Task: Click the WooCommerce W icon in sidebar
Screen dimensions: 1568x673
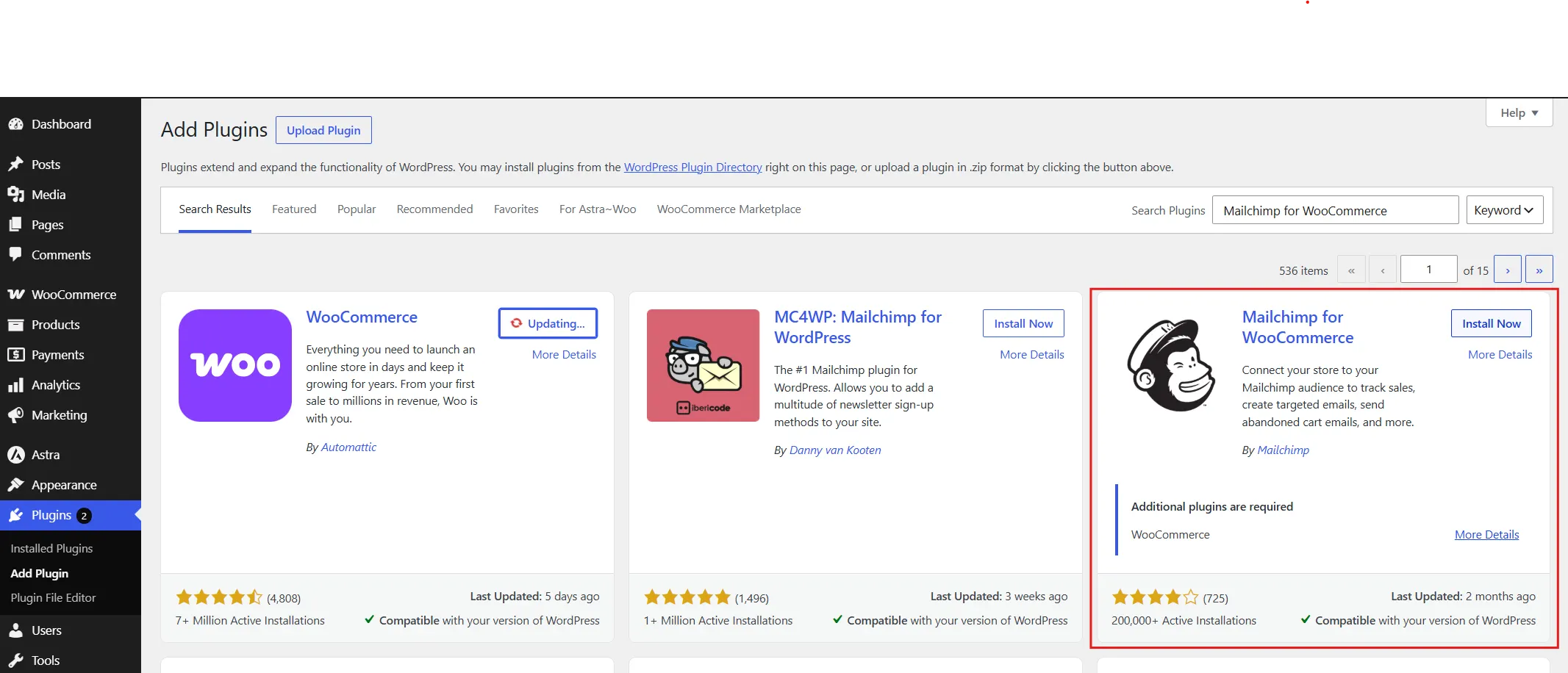Action: pos(15,294)
